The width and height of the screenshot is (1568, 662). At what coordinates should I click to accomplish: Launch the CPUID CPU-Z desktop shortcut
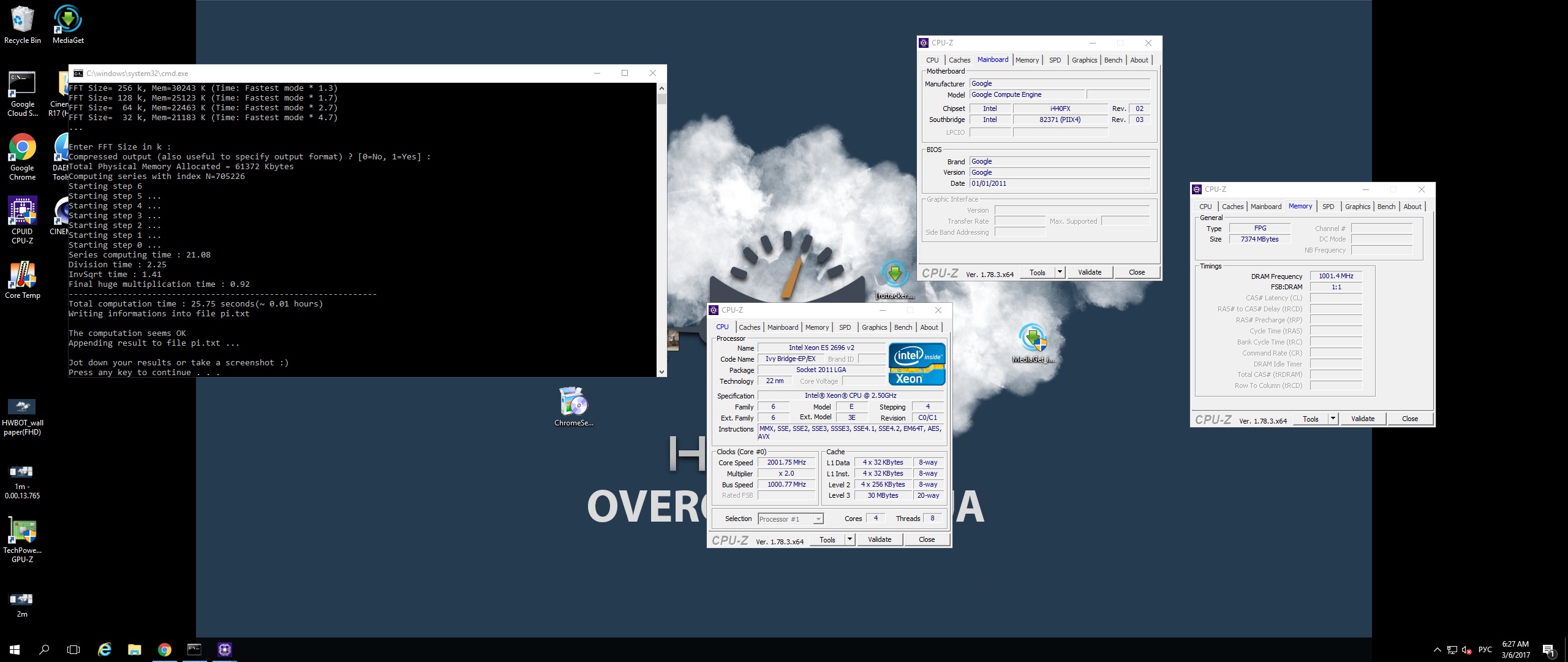tap(23, 221)
